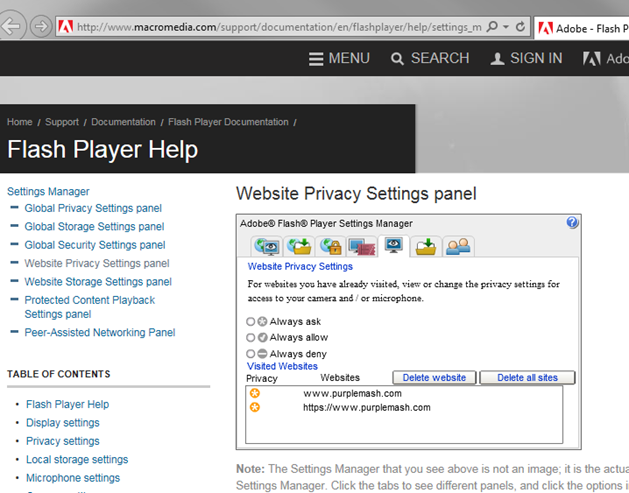This screenshot has width=629, height=493.
Task: Open Global Storage Settings panel link
Action: 94,227
